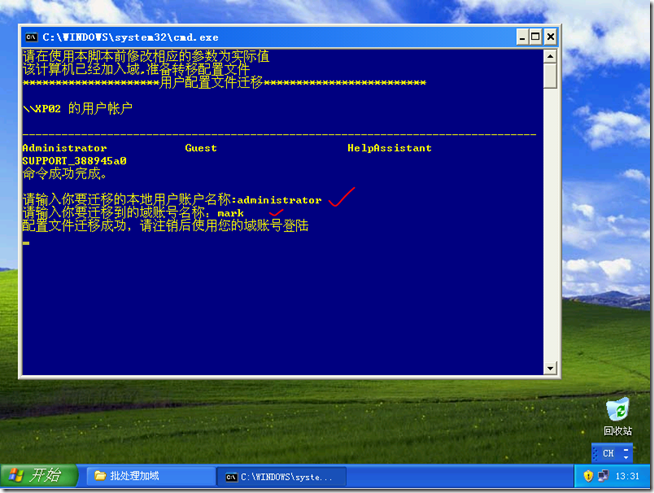The width and height of the screenshot is (654, 493).
Task: Click the 13:31 system clock
Action: tap(627, 476)
